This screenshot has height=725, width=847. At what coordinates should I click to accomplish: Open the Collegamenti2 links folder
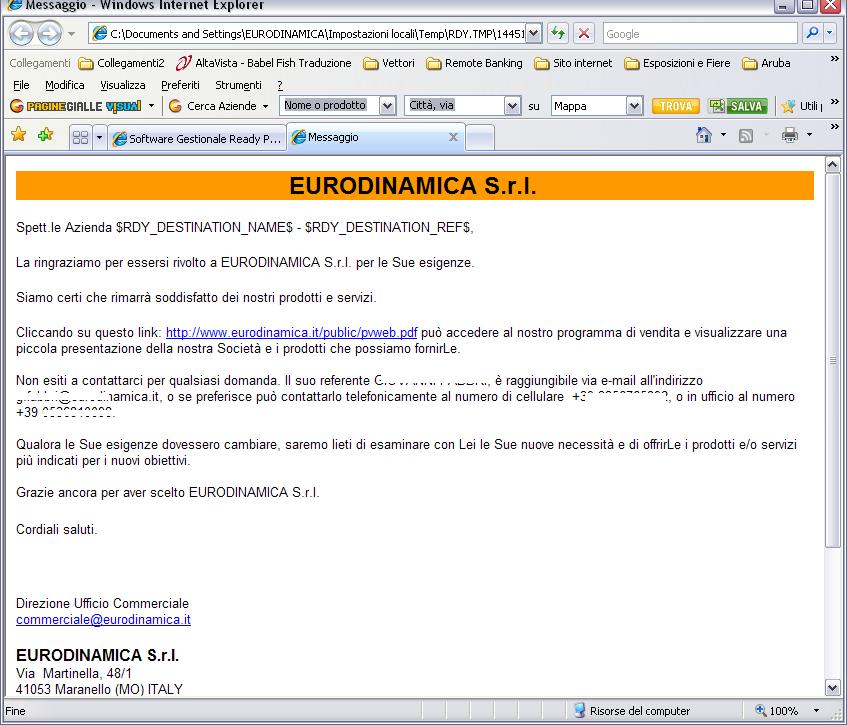[x=122, y=63]
